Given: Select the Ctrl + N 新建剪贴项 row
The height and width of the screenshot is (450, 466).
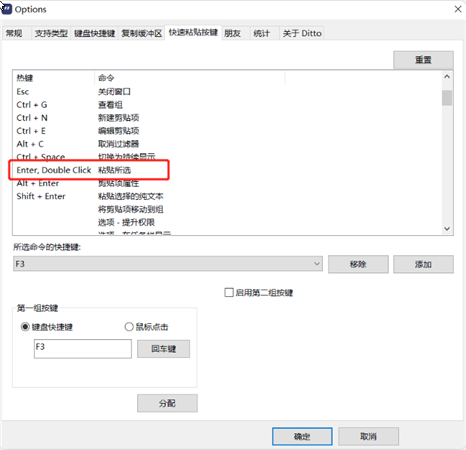Looking at the screenshot, I should (227, 118).
